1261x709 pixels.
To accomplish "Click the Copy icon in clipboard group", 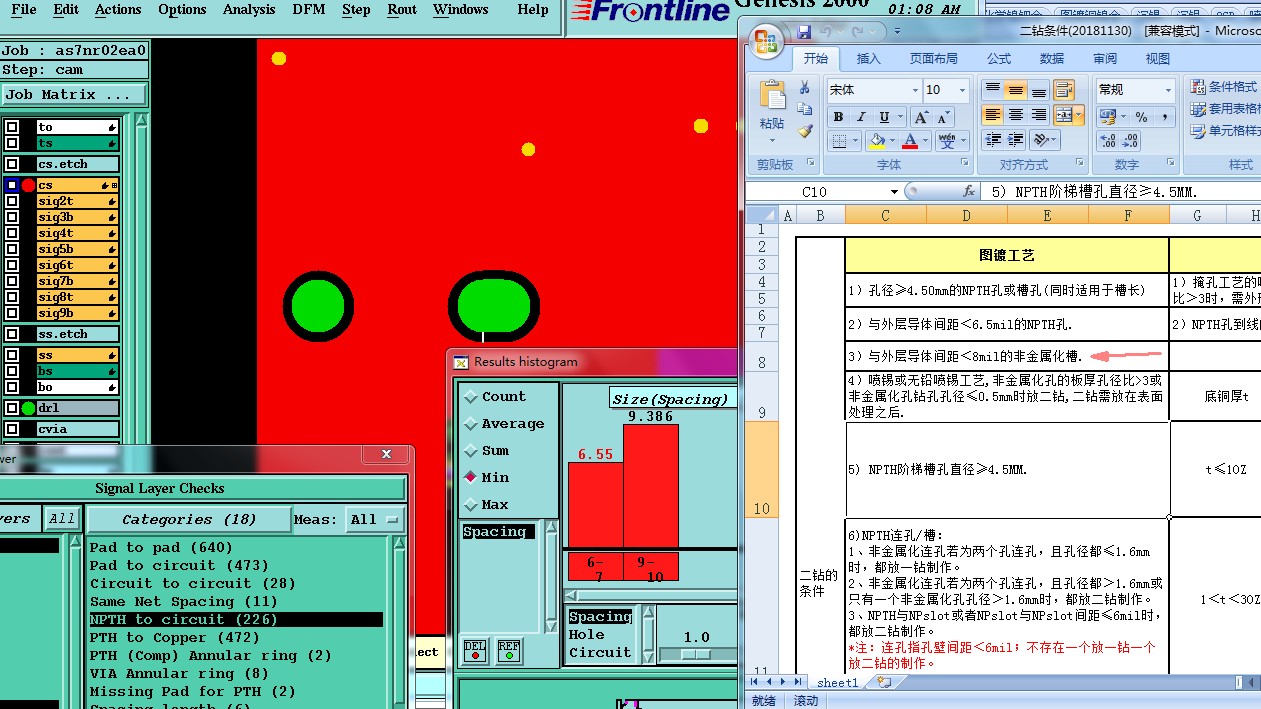I will [x=805, y=110].
